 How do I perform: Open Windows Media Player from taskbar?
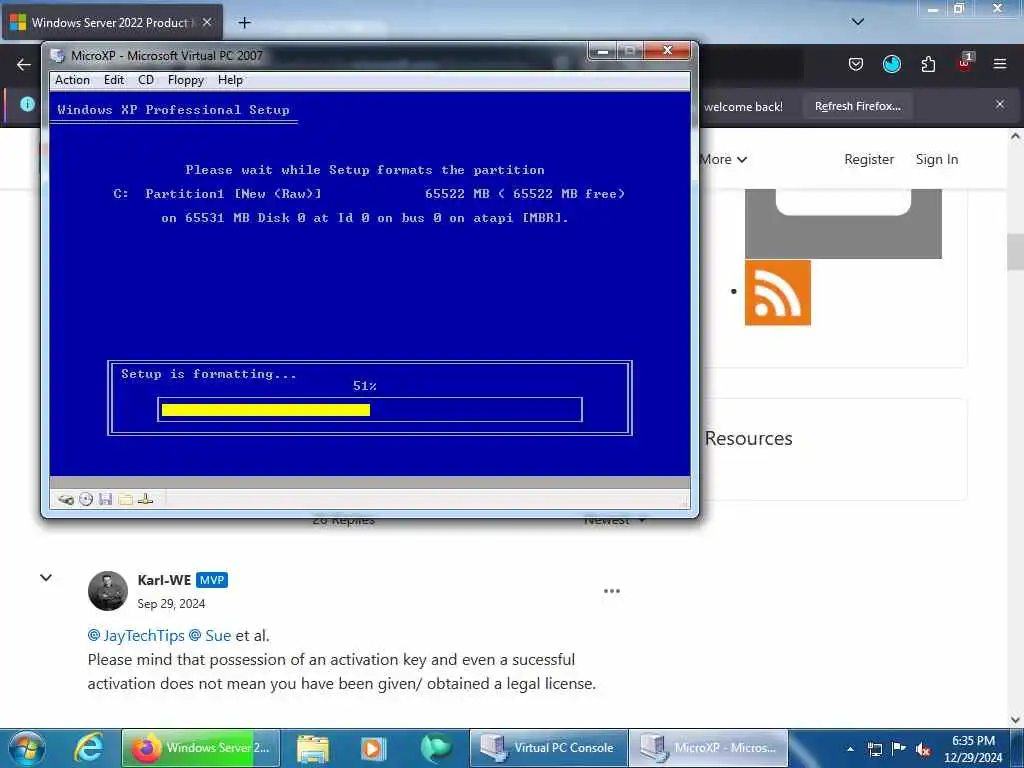pos(374,748)
